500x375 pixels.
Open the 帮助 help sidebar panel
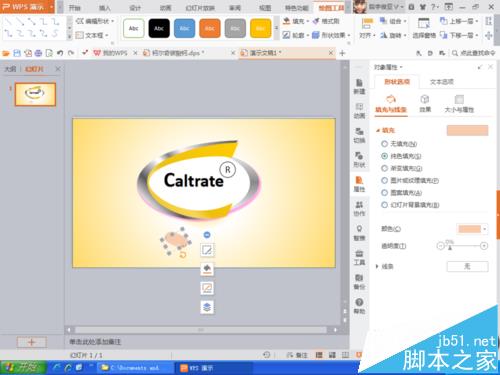pyautogui.click(x=359, y=306)
